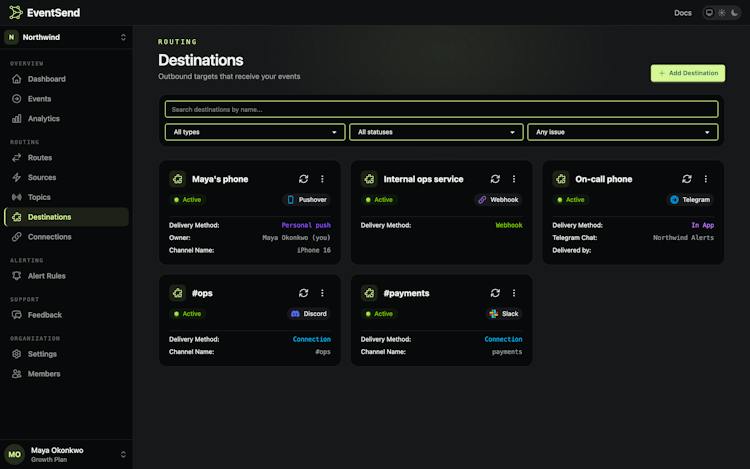Screen dimensions: 750x469
Task: Open the Analytics section
Action: tap(66, 119)
